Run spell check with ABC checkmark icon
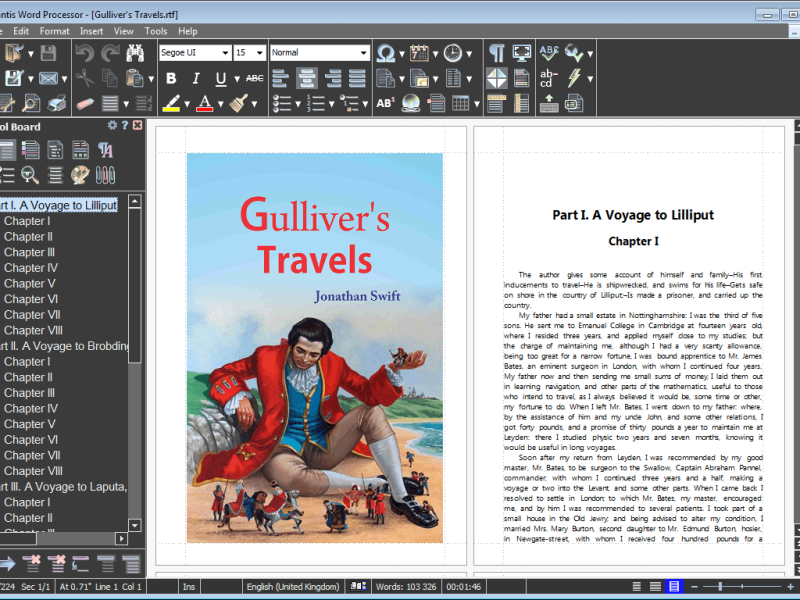The image size is (800, 600). (549, 53)
